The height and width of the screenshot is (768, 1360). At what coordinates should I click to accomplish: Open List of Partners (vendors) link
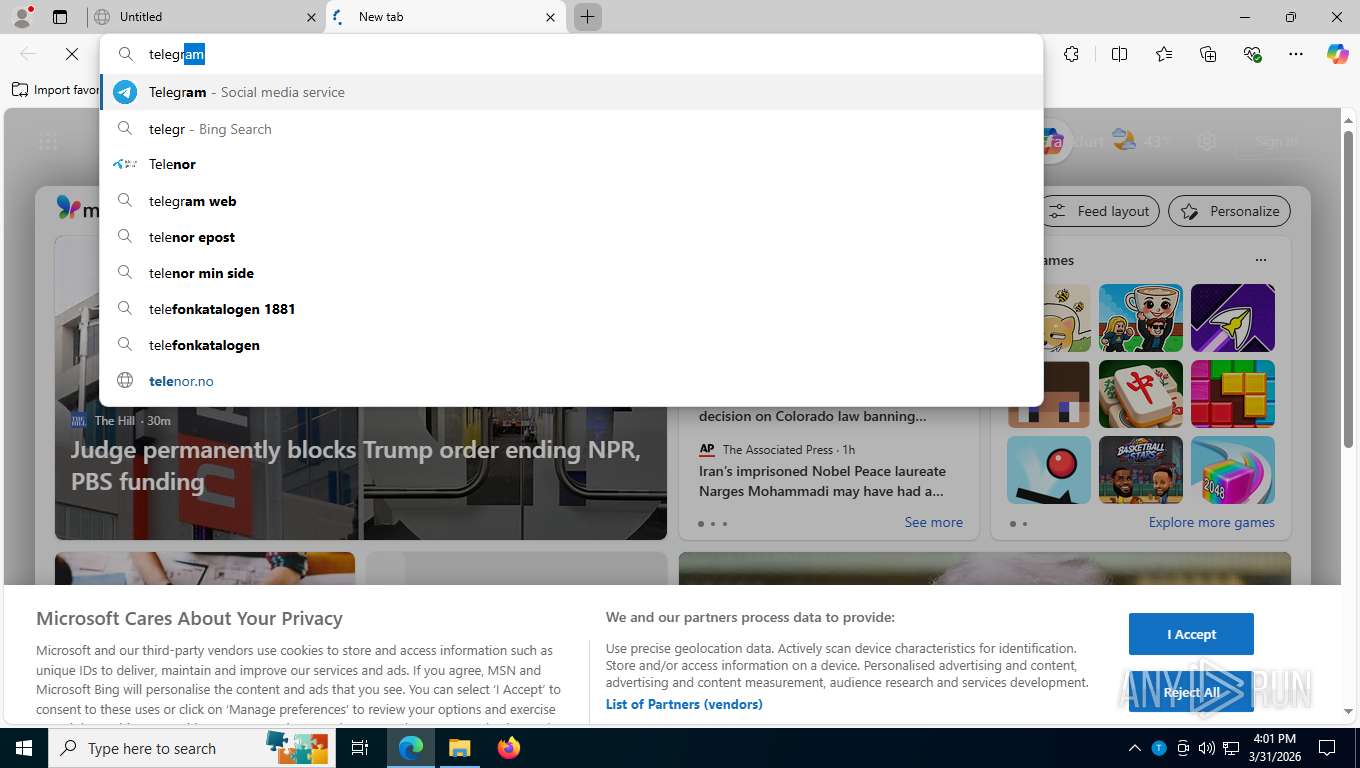pos(684,704)
